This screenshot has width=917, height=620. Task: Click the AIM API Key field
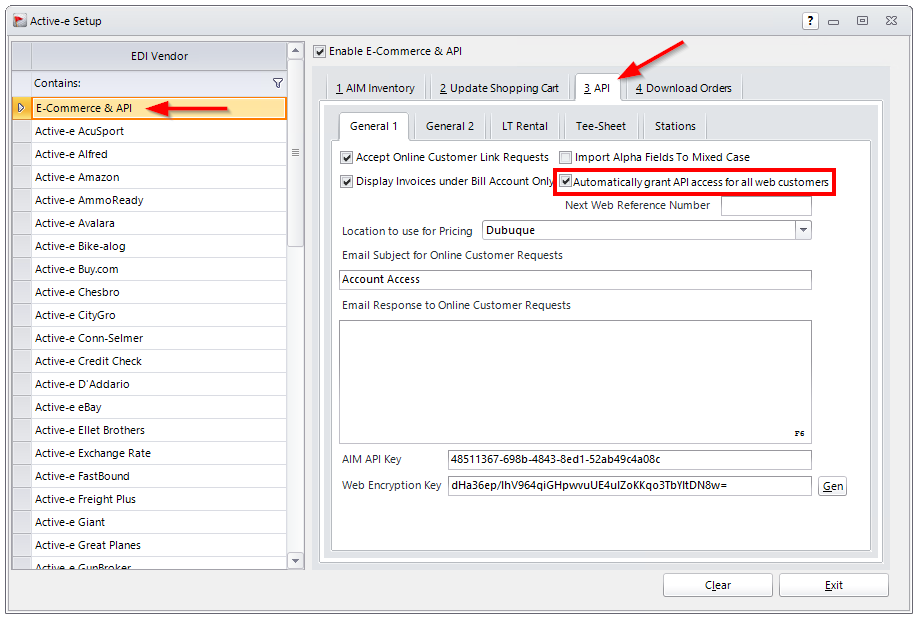click(x=629, y=460)
